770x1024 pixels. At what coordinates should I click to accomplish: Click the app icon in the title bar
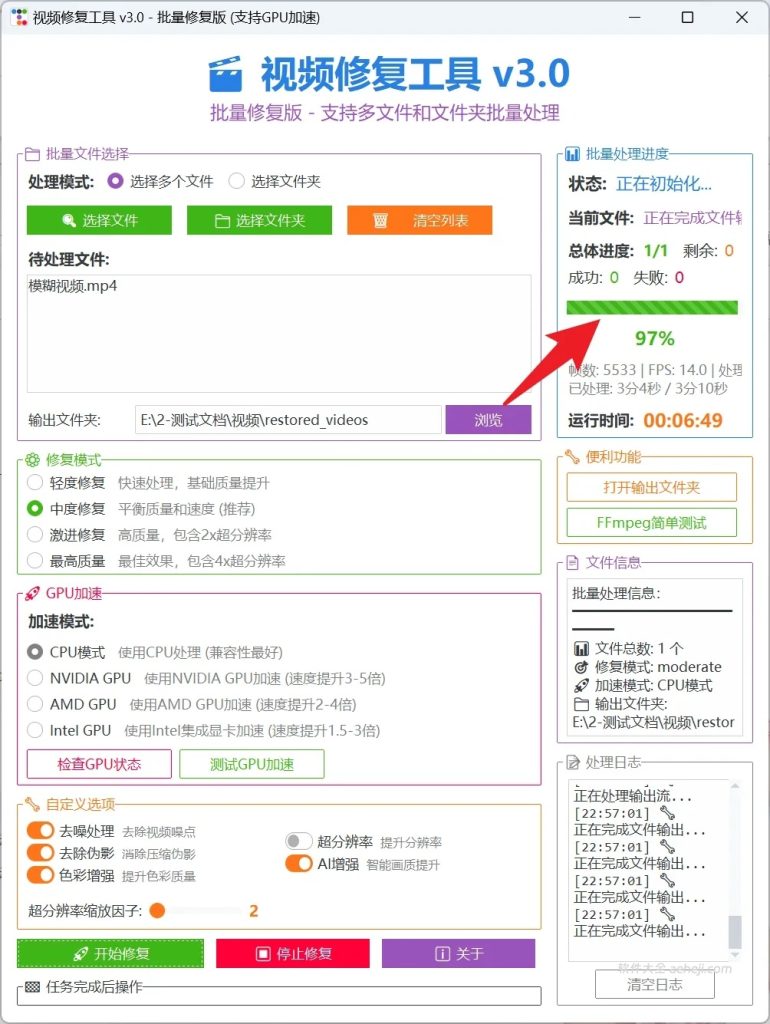pyautogui.click(x=20, y=17)
